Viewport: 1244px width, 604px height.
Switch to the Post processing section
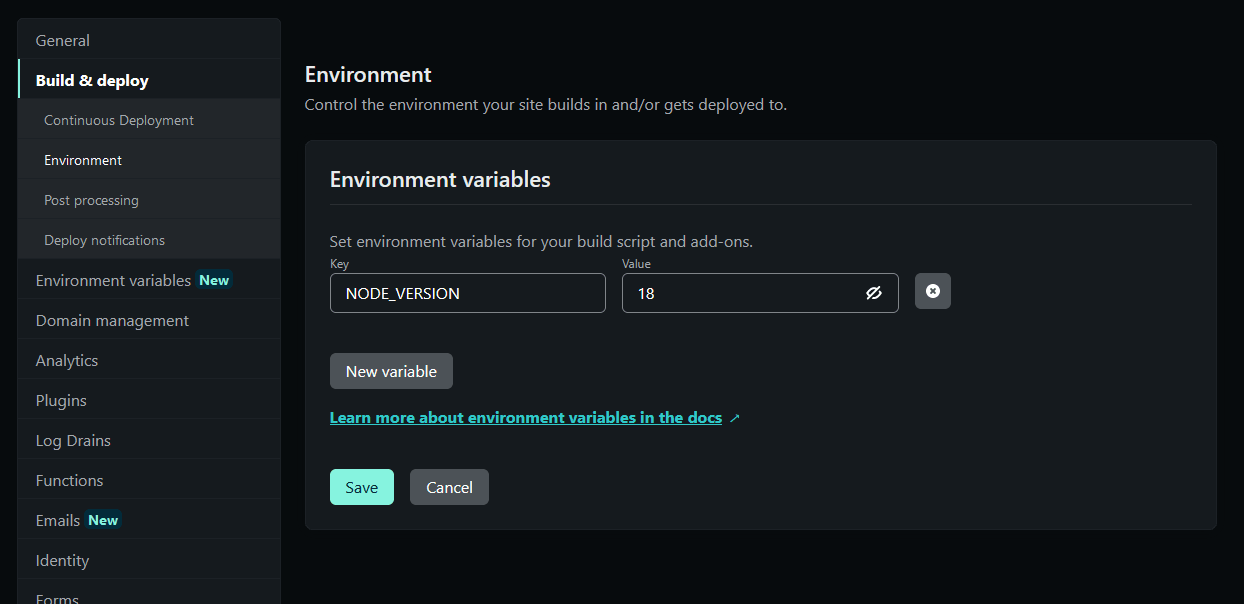[91, 200]
